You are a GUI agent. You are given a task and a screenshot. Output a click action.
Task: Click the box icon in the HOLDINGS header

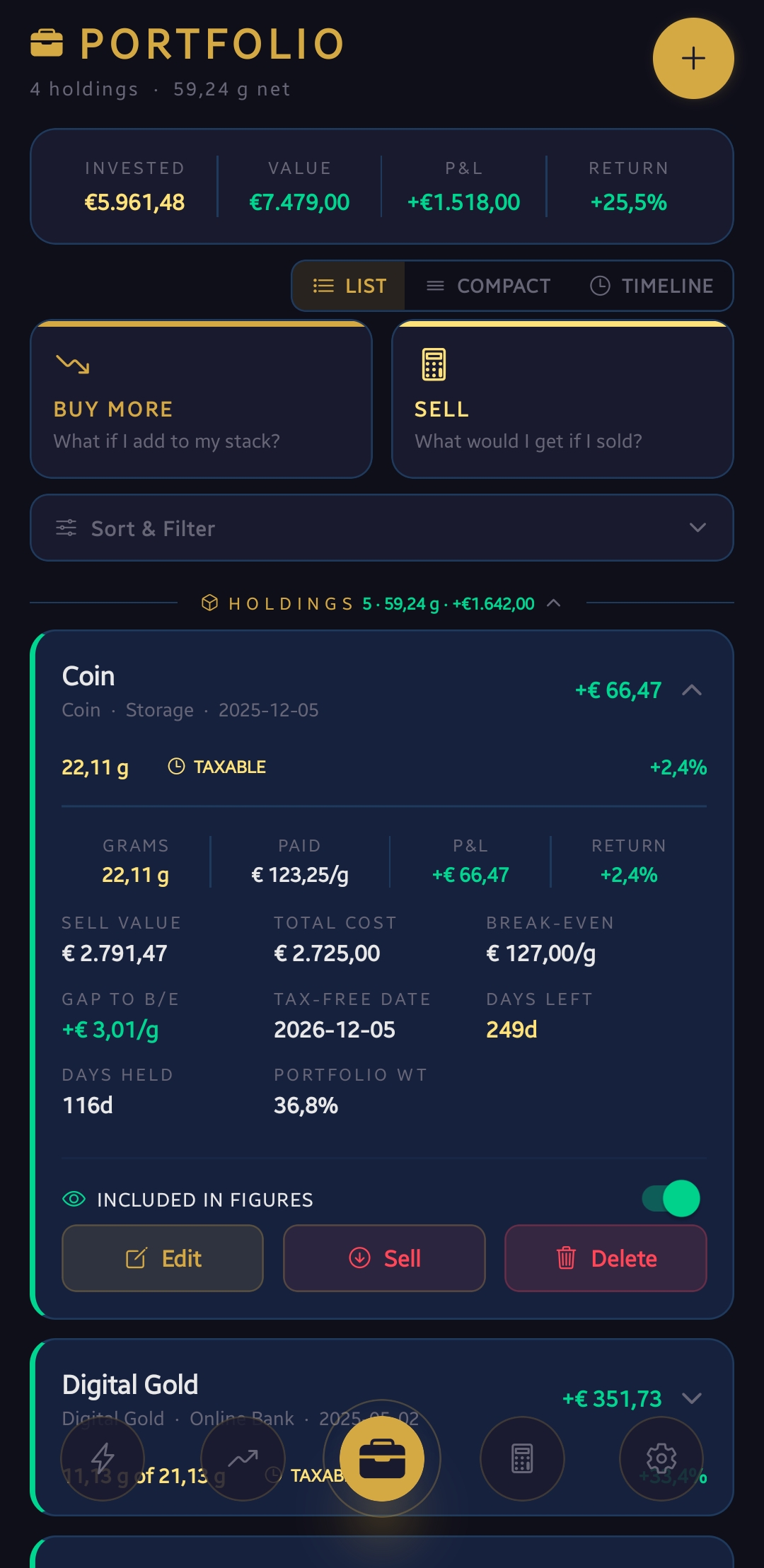pos(210,603)
